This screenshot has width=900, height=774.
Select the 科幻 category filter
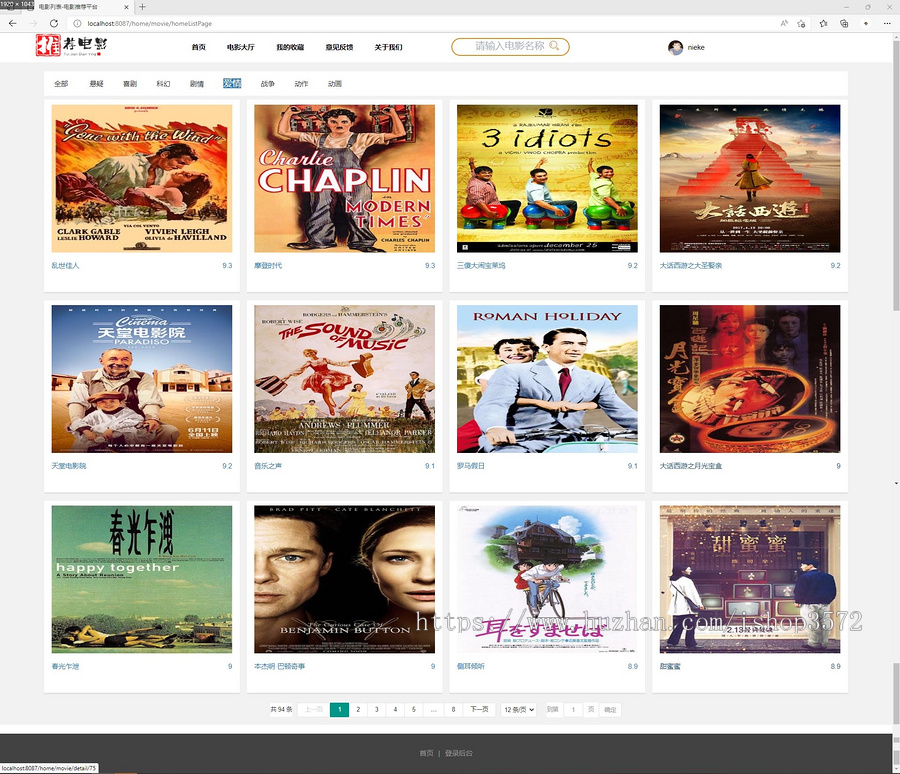pyautogui.click(x=163, y=84)
